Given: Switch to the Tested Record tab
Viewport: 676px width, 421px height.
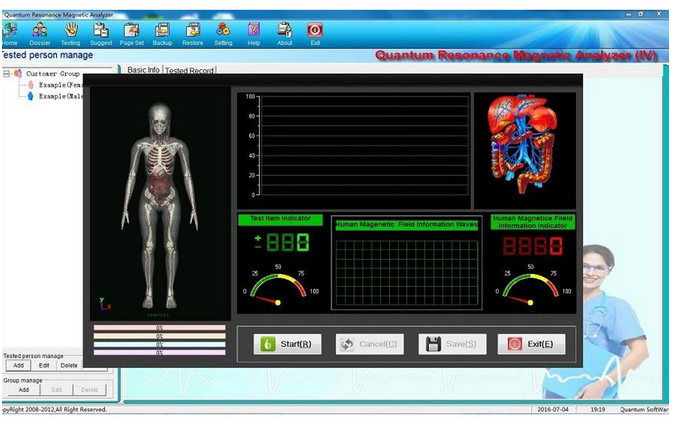Looking at the screenshot, I should (x=189, y=70).
